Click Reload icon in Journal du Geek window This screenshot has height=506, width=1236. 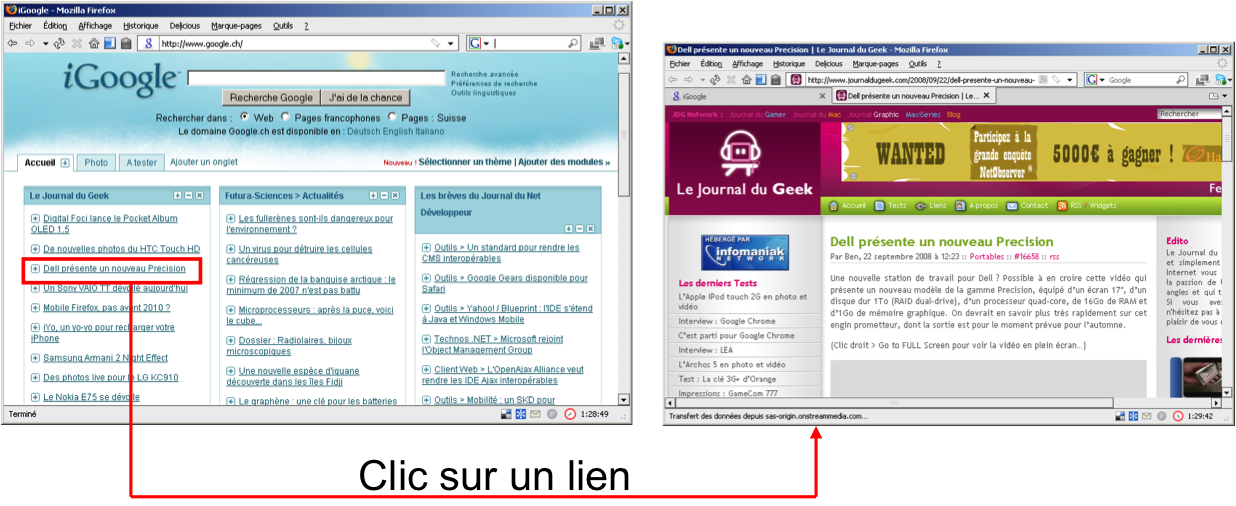[717, 80]
